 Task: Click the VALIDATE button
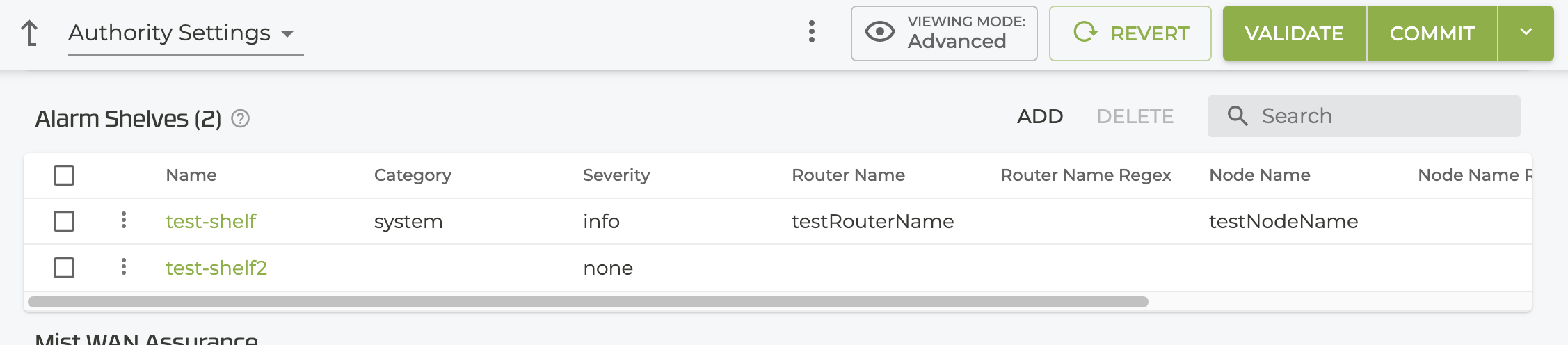pyautogui.click(x=1294, y=33)
